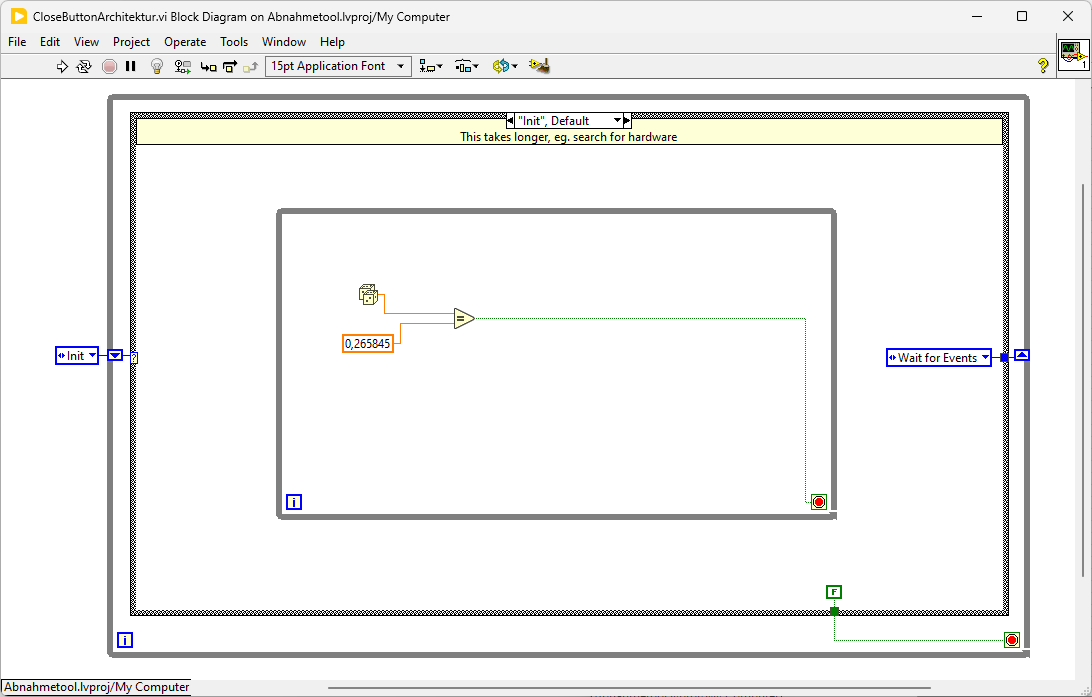Click the Step Over icon
1092x697 pixels.
(x=230, y=66)
